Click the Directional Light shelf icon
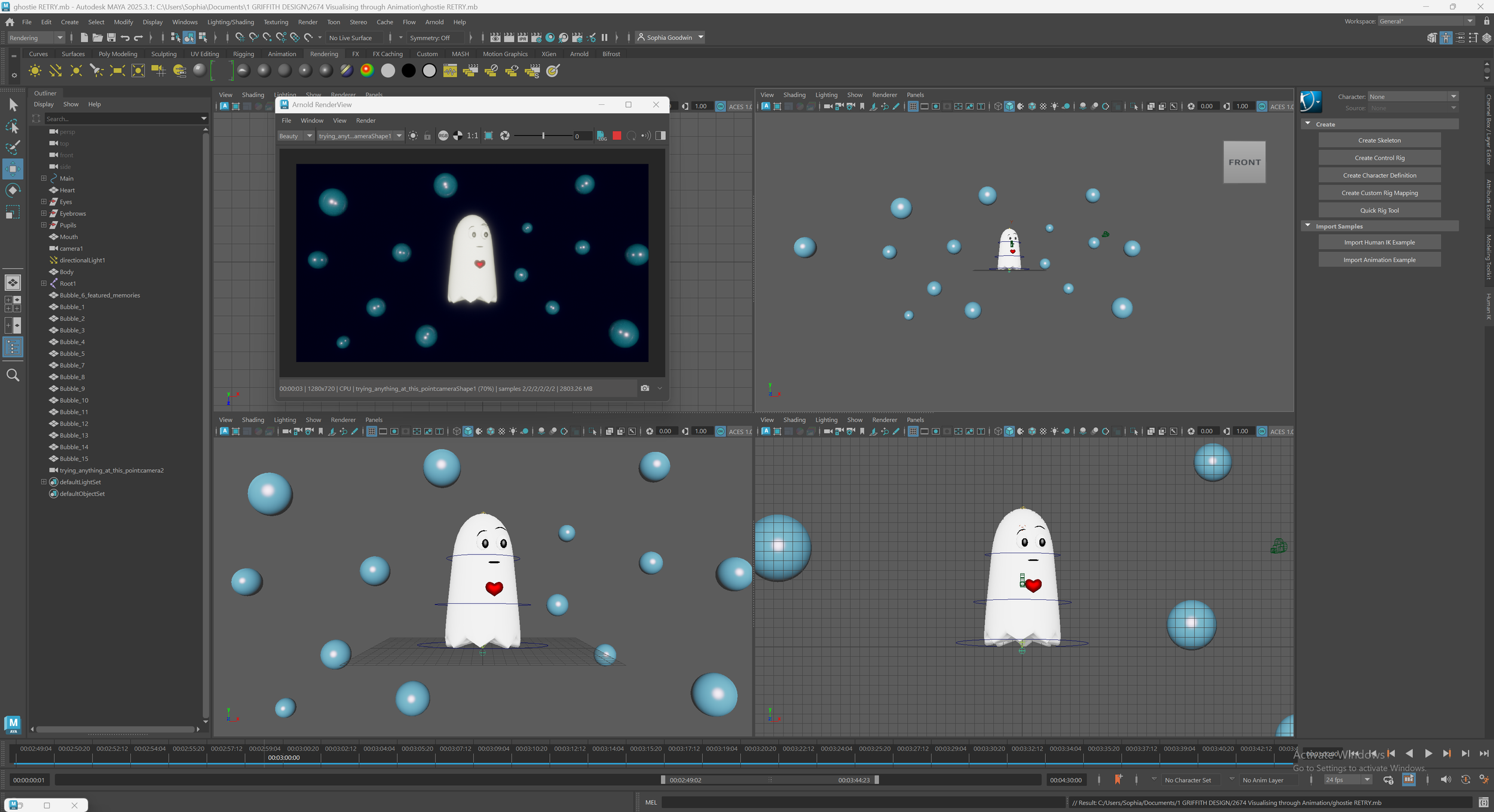This screenshot has width=1494, height=812. pyautogui.click(x=56, y=71)
